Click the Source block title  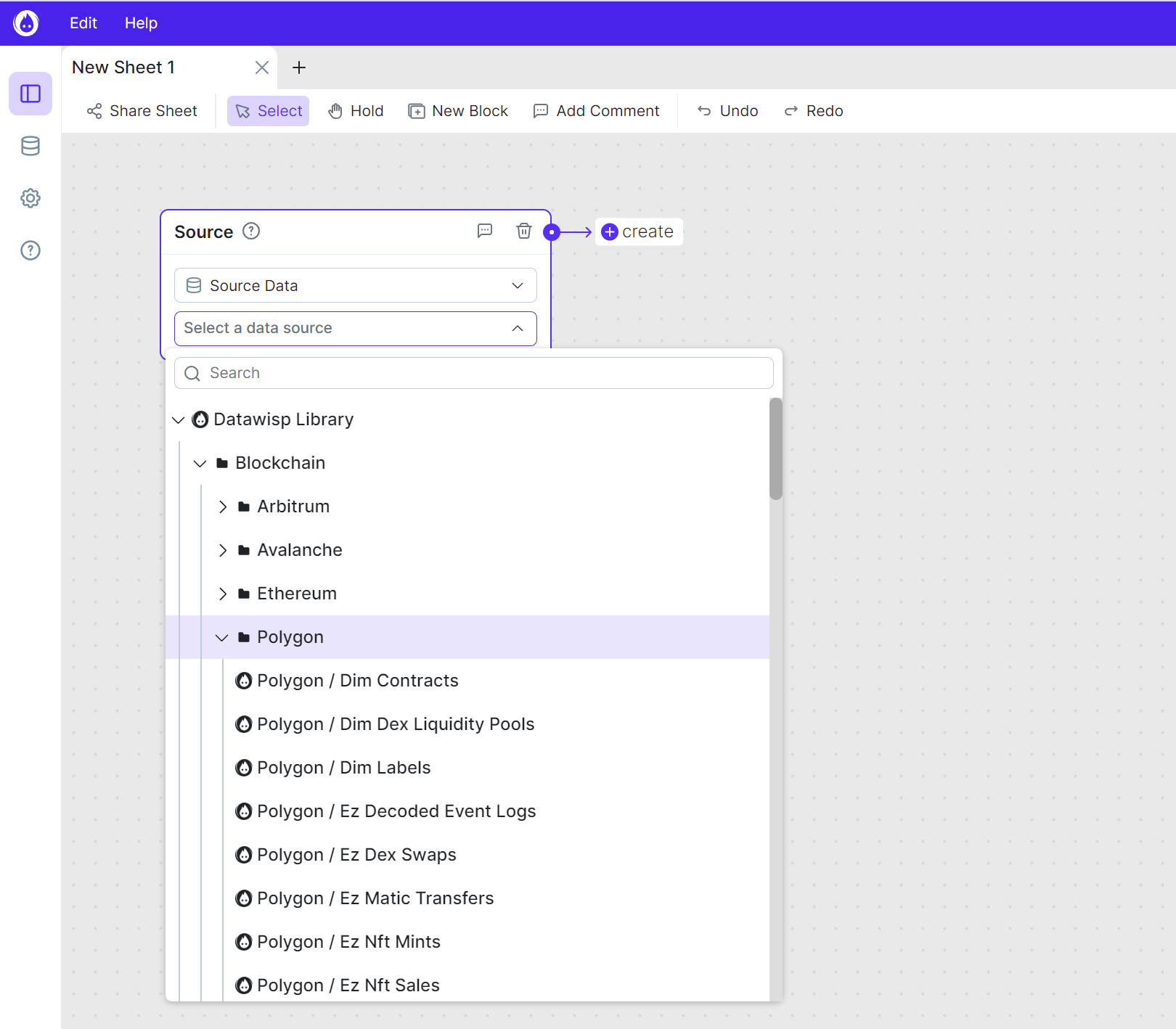tap(204, 232)
